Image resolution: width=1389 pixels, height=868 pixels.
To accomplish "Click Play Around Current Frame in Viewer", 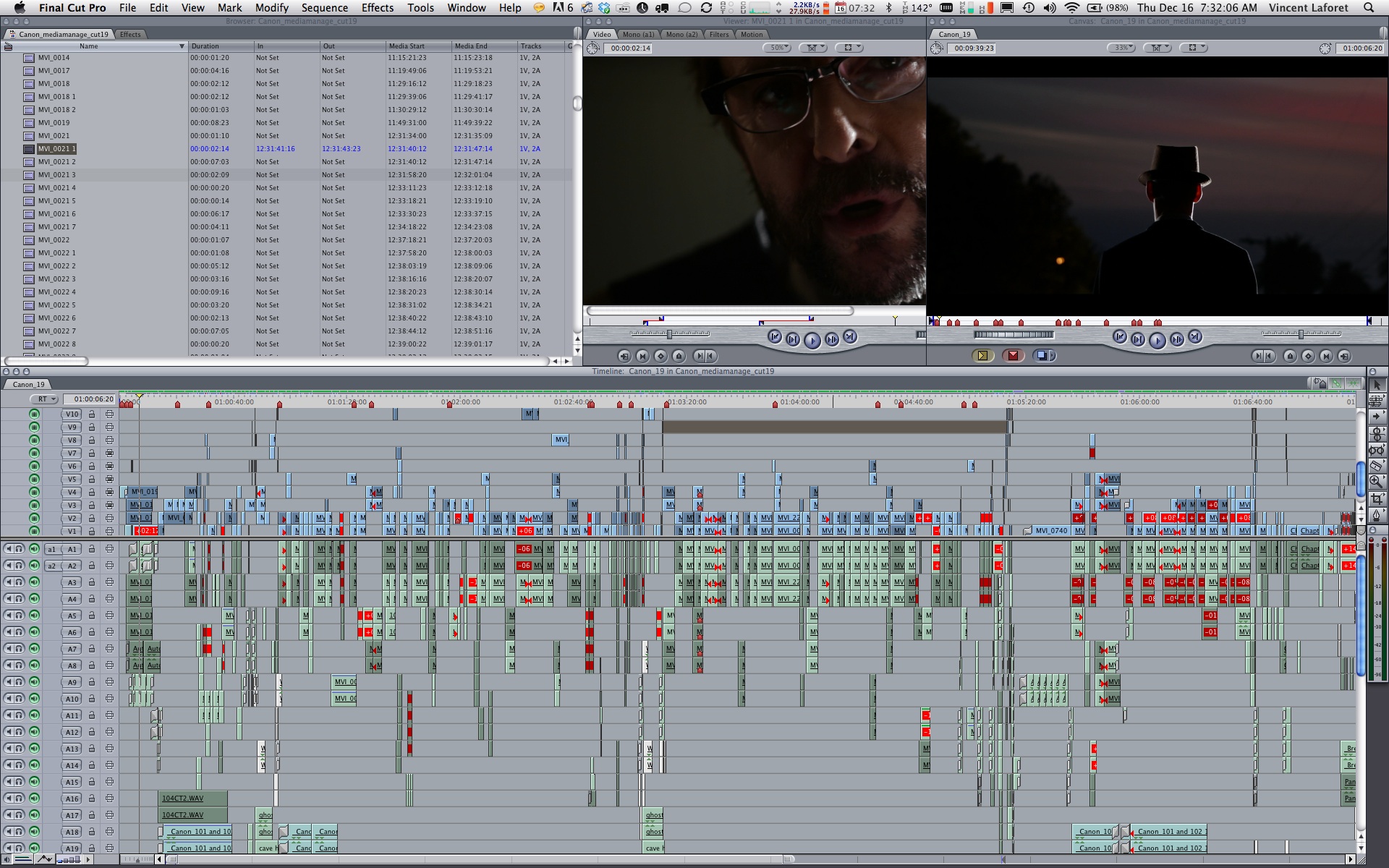I will pos(832,339).
